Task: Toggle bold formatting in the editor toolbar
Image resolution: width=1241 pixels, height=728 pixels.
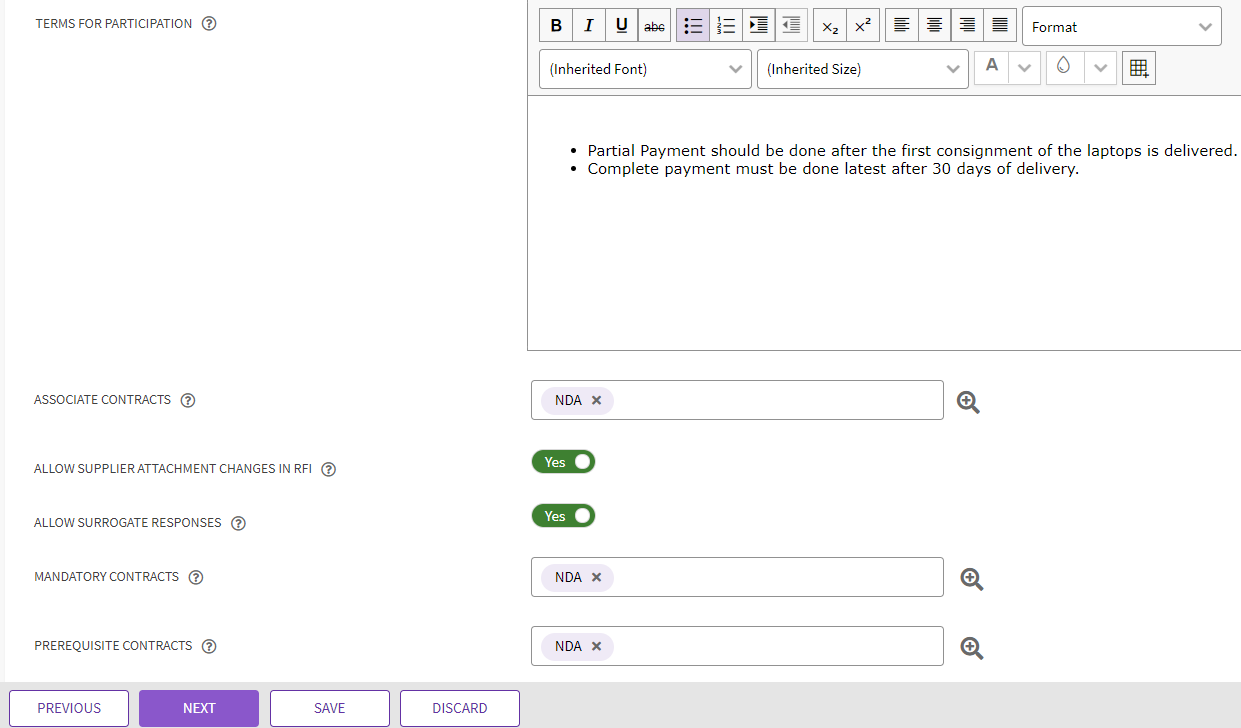Action: (556, 26)
